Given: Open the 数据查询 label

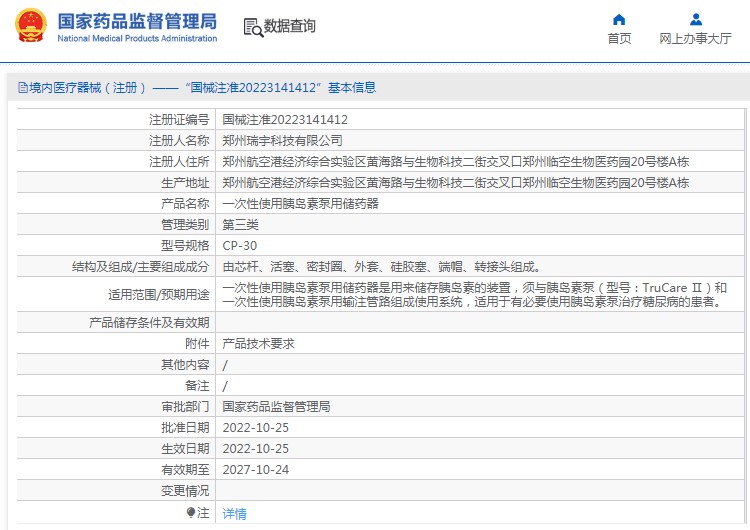Looking at the screenshot, I should [290, 26].
